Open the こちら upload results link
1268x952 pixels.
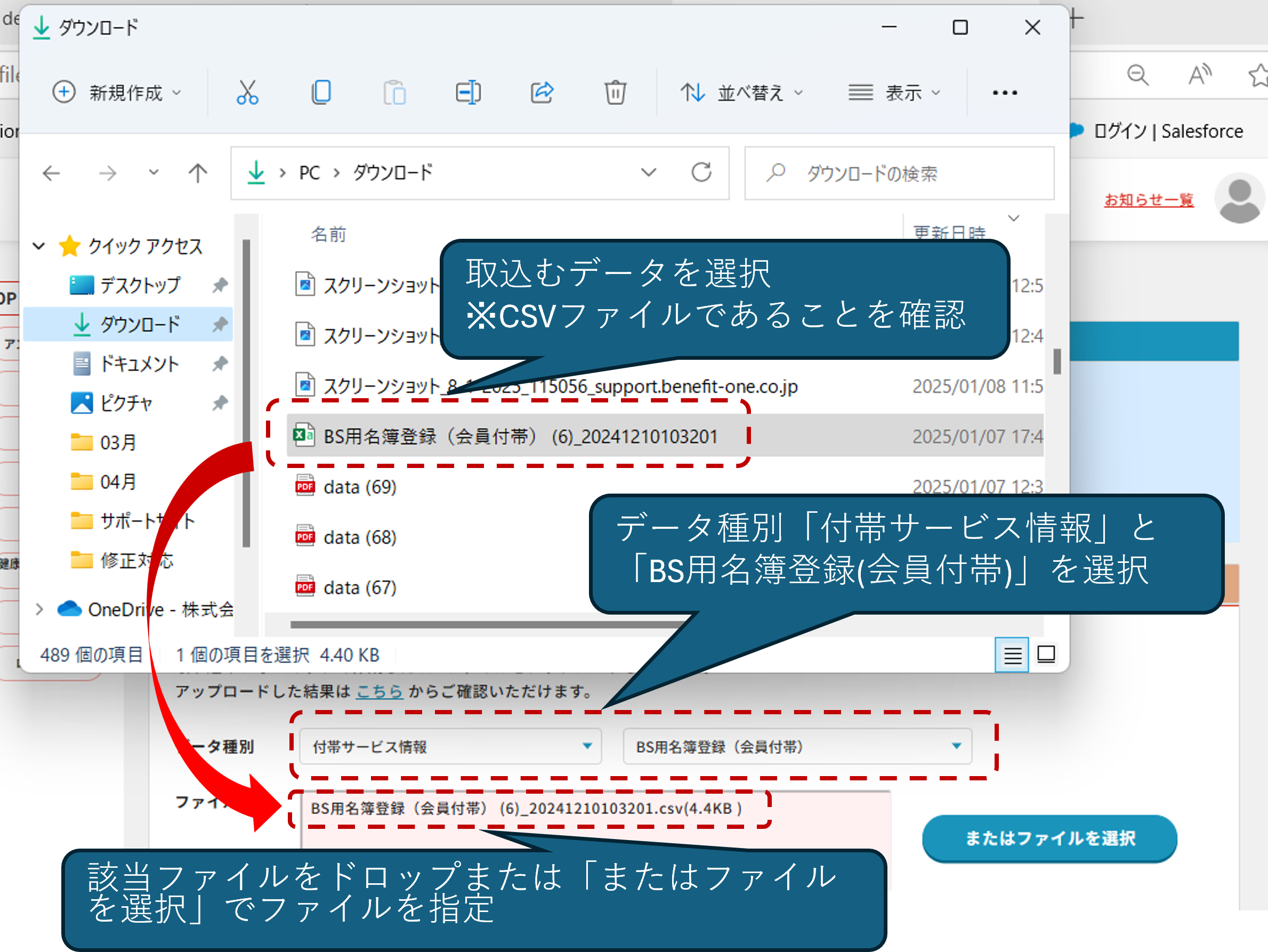point(379,691)
